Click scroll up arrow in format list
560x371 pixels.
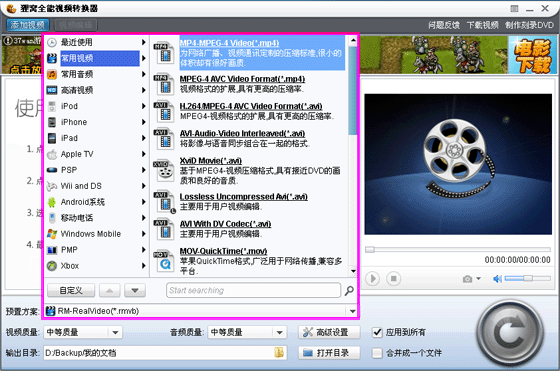pyautogui.click(x=353, y=40)
